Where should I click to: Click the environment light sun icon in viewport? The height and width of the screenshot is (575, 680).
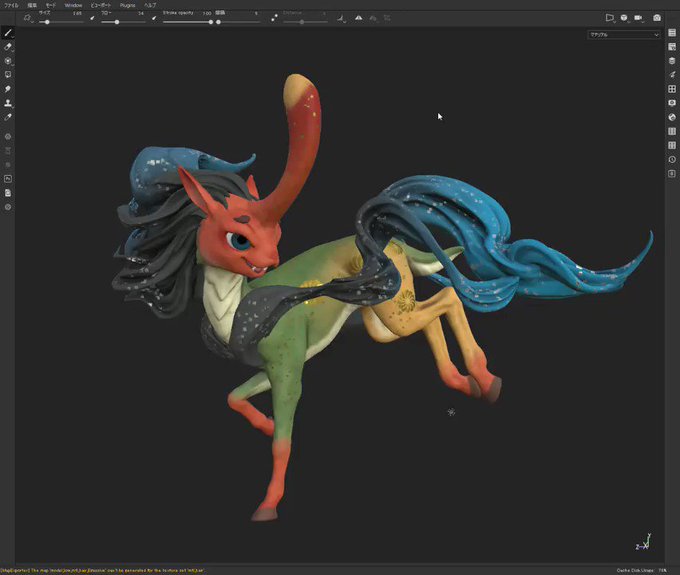click(x=451, y=412)
